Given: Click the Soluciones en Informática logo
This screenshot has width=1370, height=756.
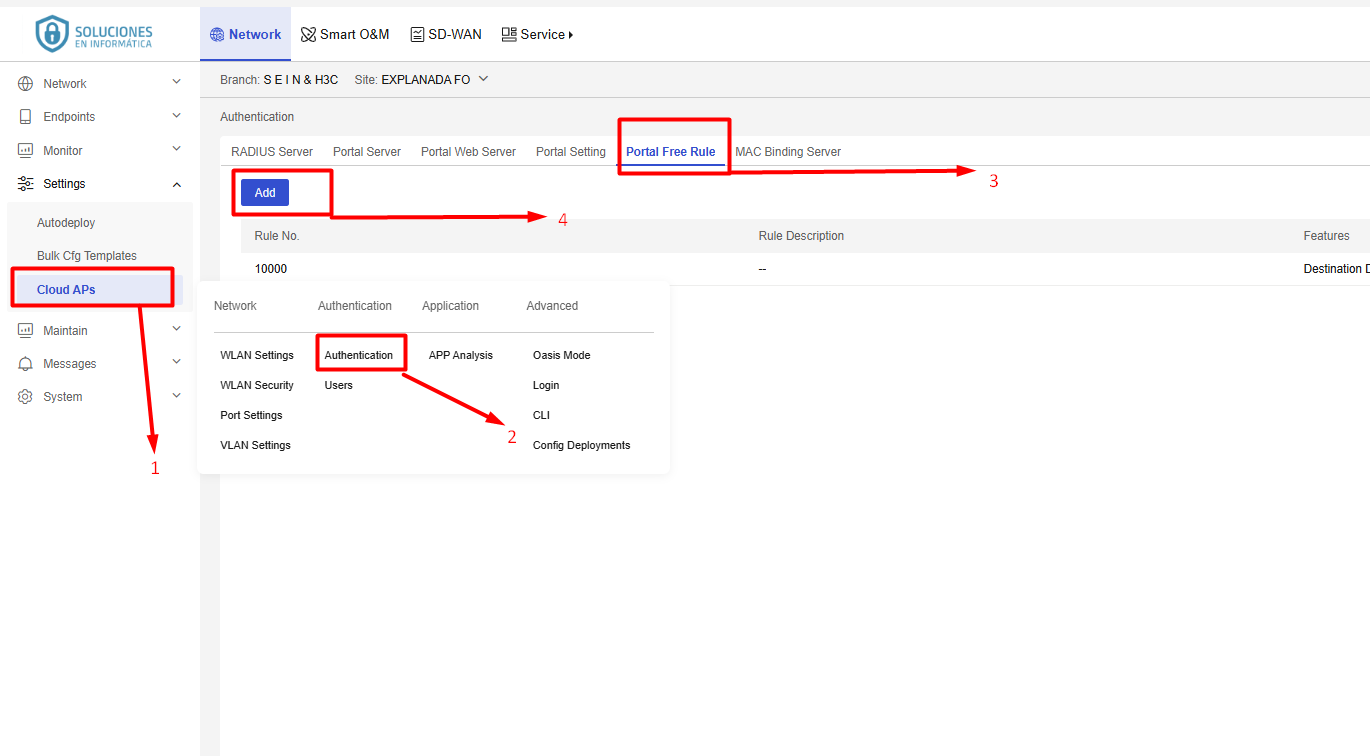Looking at the screenshot, I should [x=94, y=33].
